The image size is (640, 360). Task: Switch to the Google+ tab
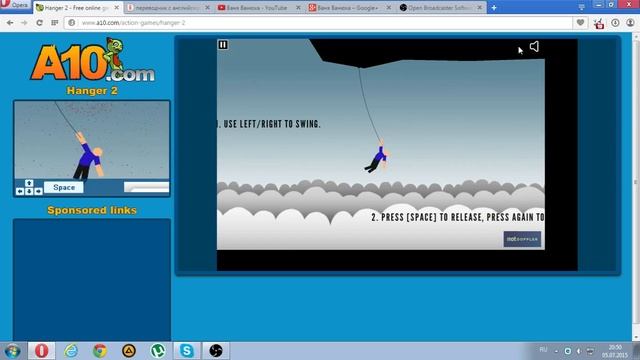(x=350, y=8)
